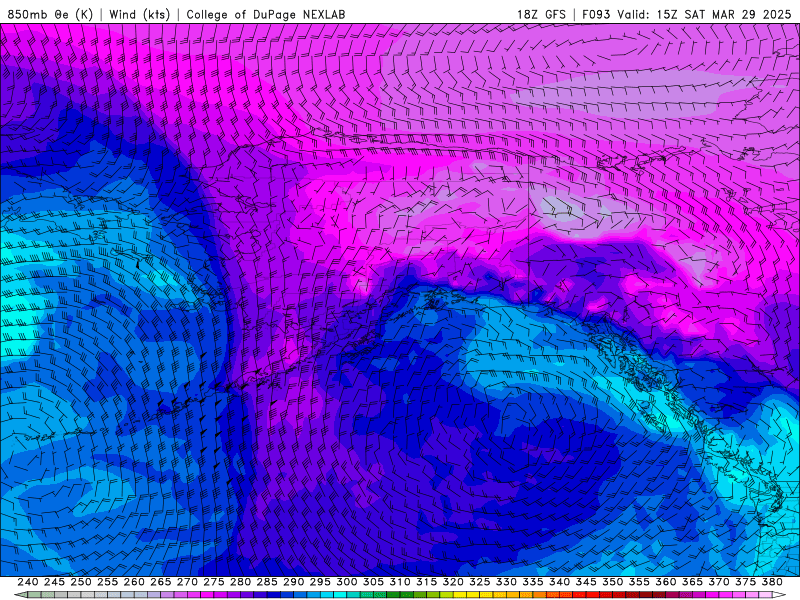Click the "15Z SAT MAR 29 2025" valid time
800x600 pixels.
pos(723,14)
